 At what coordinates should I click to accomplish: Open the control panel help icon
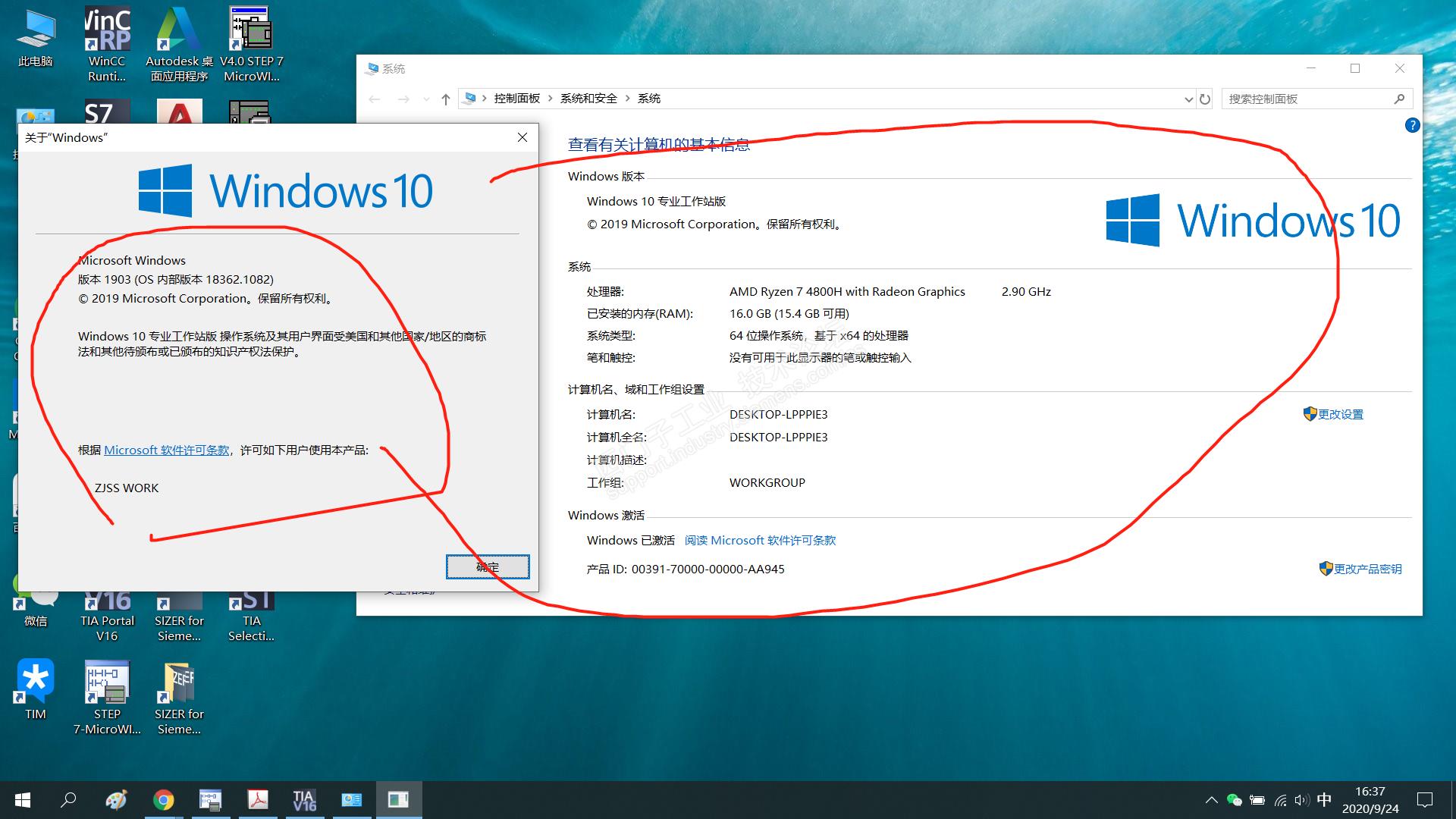click(1412, 126)
